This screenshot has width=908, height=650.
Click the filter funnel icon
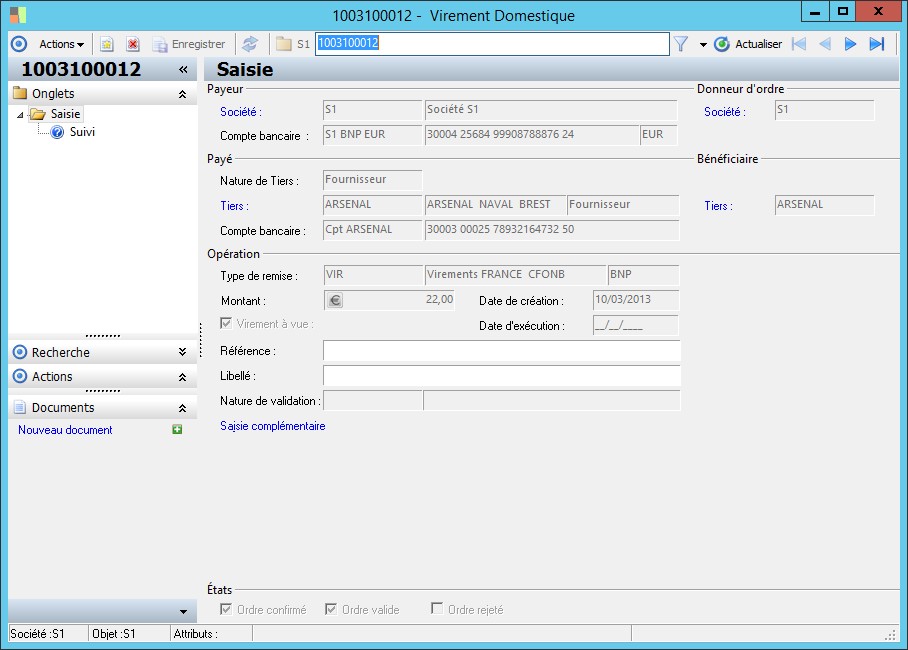[x=681, y=44]
